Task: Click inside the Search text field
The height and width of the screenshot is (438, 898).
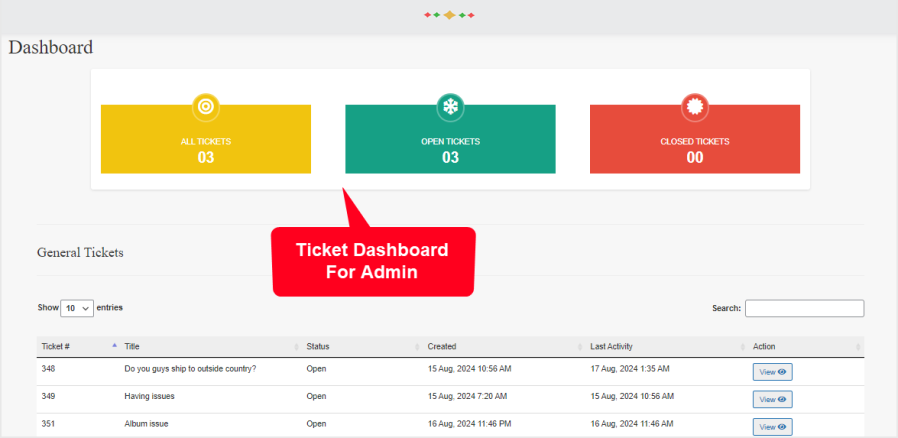Action: [804, 308]
